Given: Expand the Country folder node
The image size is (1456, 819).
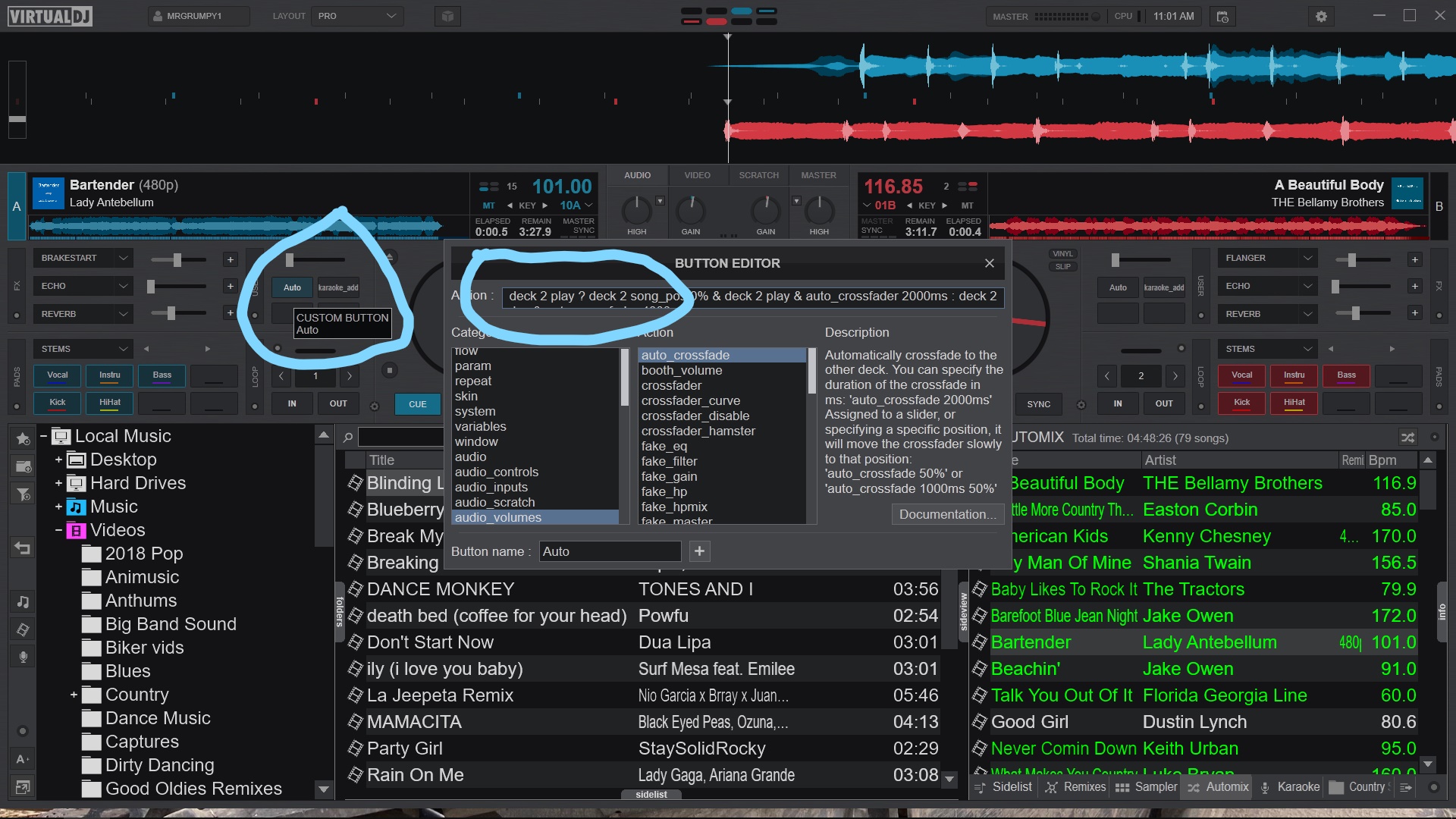Looking at the screenshot, I should (74, 695).
